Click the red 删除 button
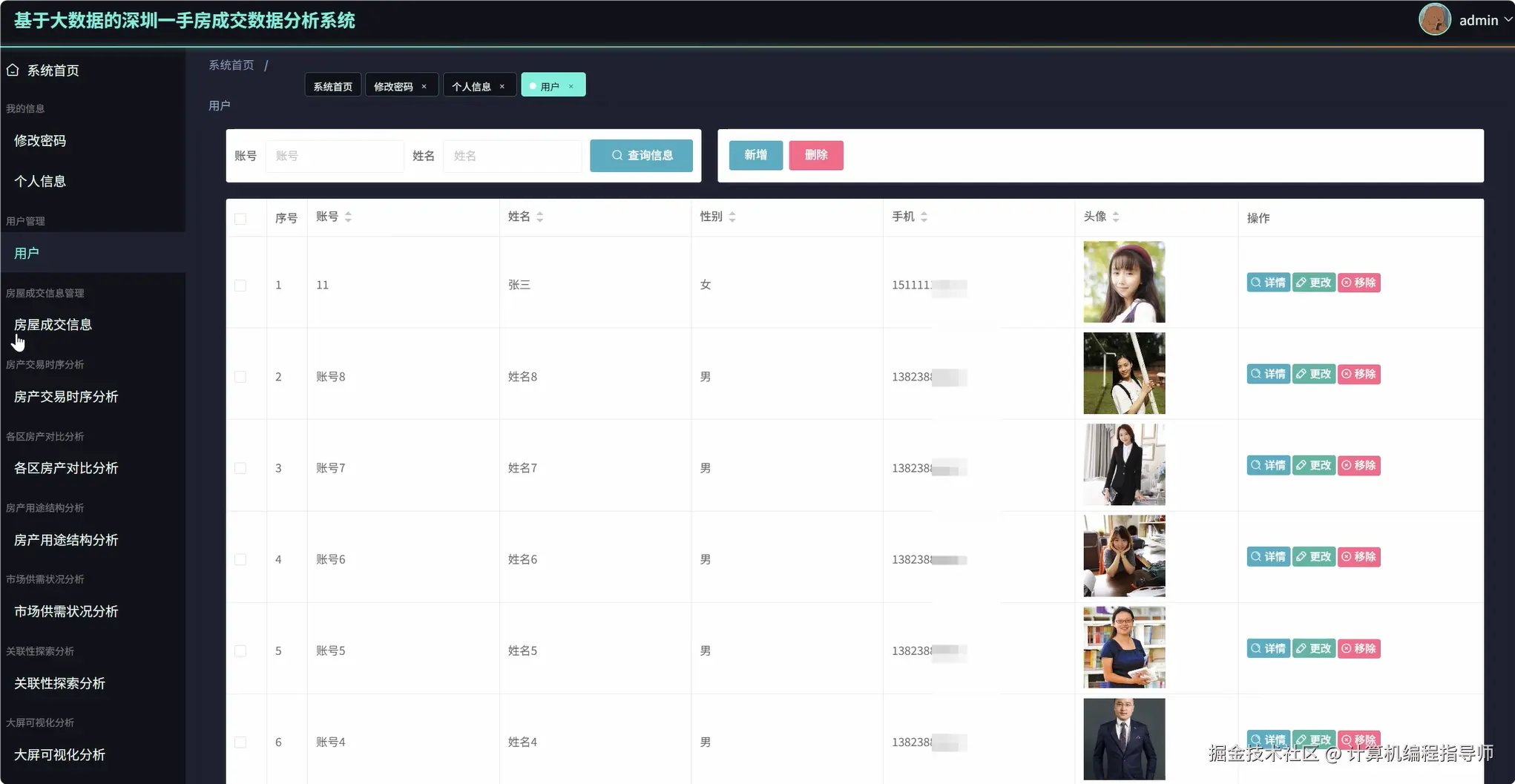The width and height of the screenshot is (1515, 784). click(816, 155)
